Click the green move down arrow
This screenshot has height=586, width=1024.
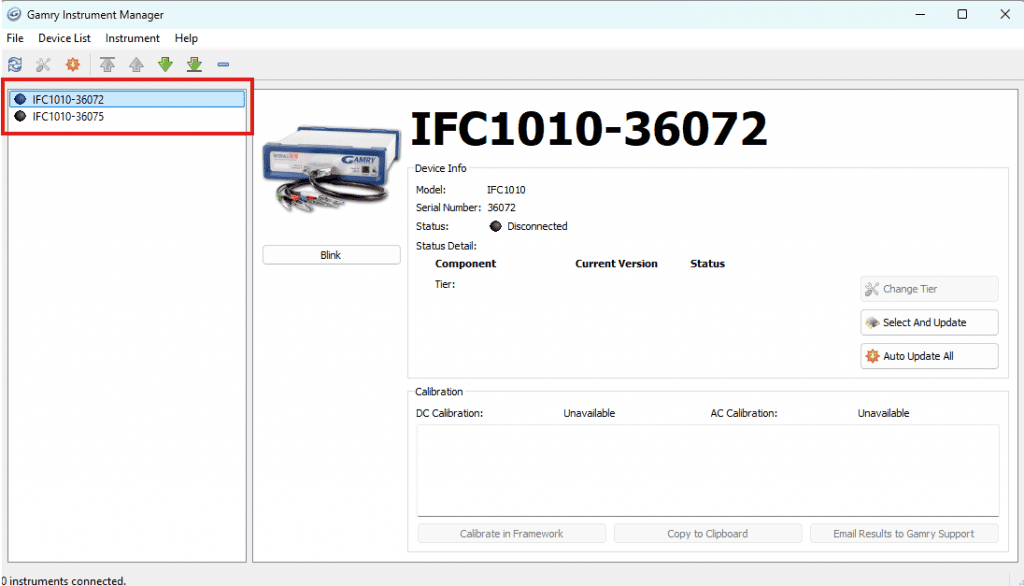(165, 65)
